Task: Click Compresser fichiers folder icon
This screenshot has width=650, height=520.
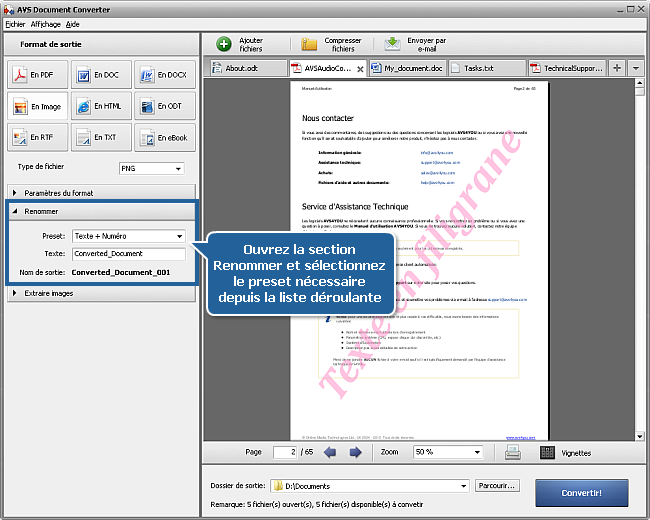Action: pos(309,44)
